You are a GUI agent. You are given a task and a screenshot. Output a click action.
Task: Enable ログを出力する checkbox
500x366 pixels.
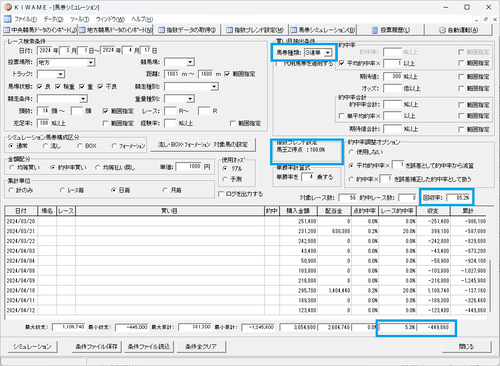point(221,194)
